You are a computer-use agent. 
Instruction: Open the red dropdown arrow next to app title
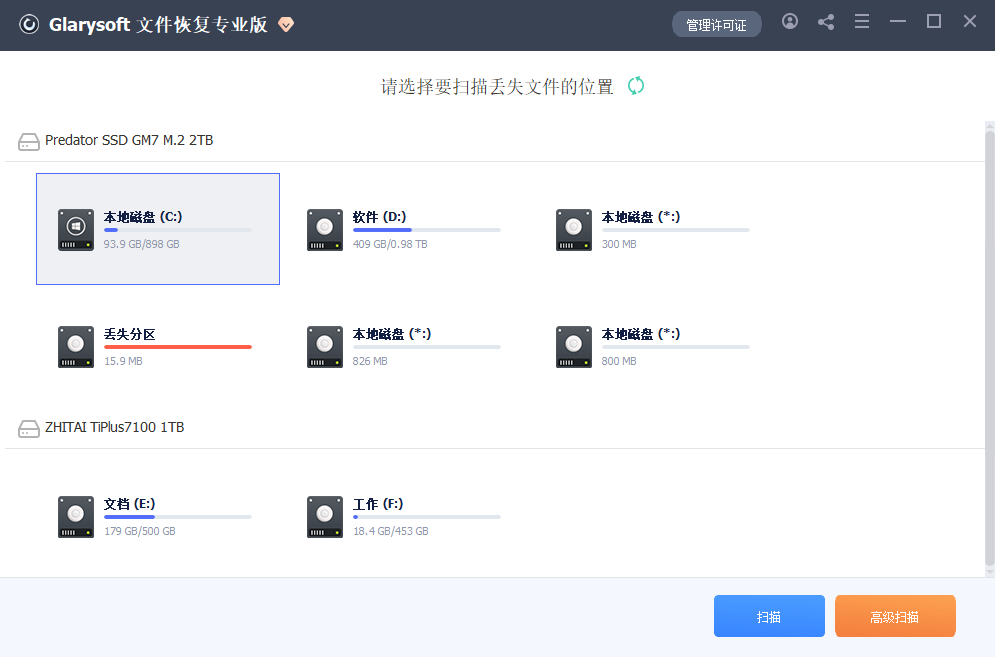tap(286, 25)
